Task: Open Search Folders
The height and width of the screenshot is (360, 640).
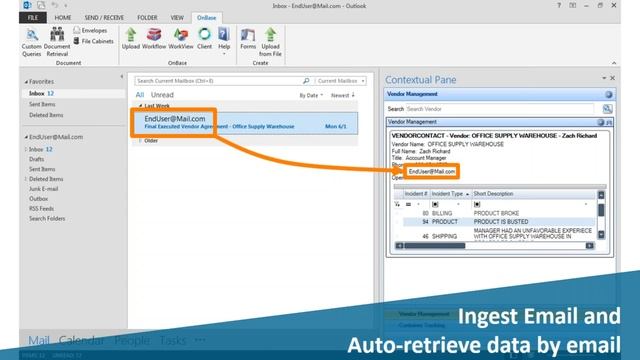Action: (x=47, y=218)
